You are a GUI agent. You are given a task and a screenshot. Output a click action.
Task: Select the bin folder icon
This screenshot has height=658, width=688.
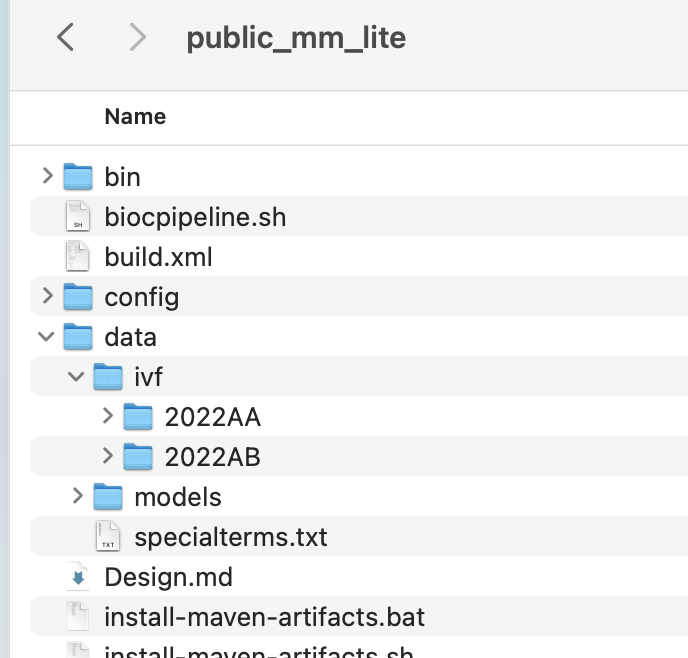[78, 176]
